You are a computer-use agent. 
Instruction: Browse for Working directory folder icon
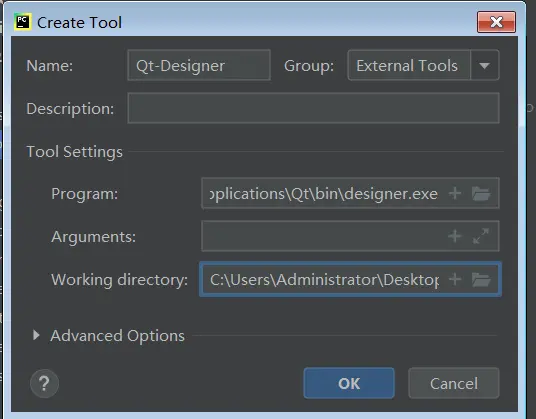coord(481,279)
